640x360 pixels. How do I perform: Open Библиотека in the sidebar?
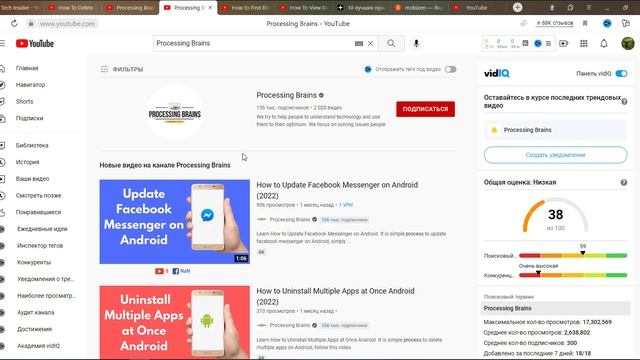pyautogui.click(x=32, y=145)
